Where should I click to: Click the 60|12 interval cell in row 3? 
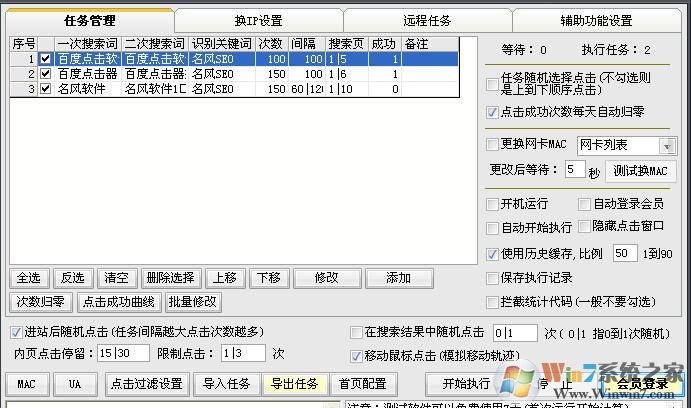tap(307, 89)
